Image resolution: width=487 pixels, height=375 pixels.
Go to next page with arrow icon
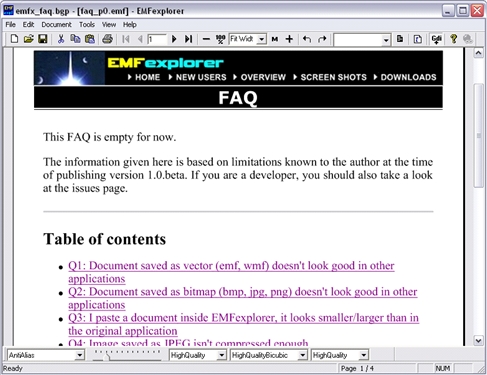(174, 39)
